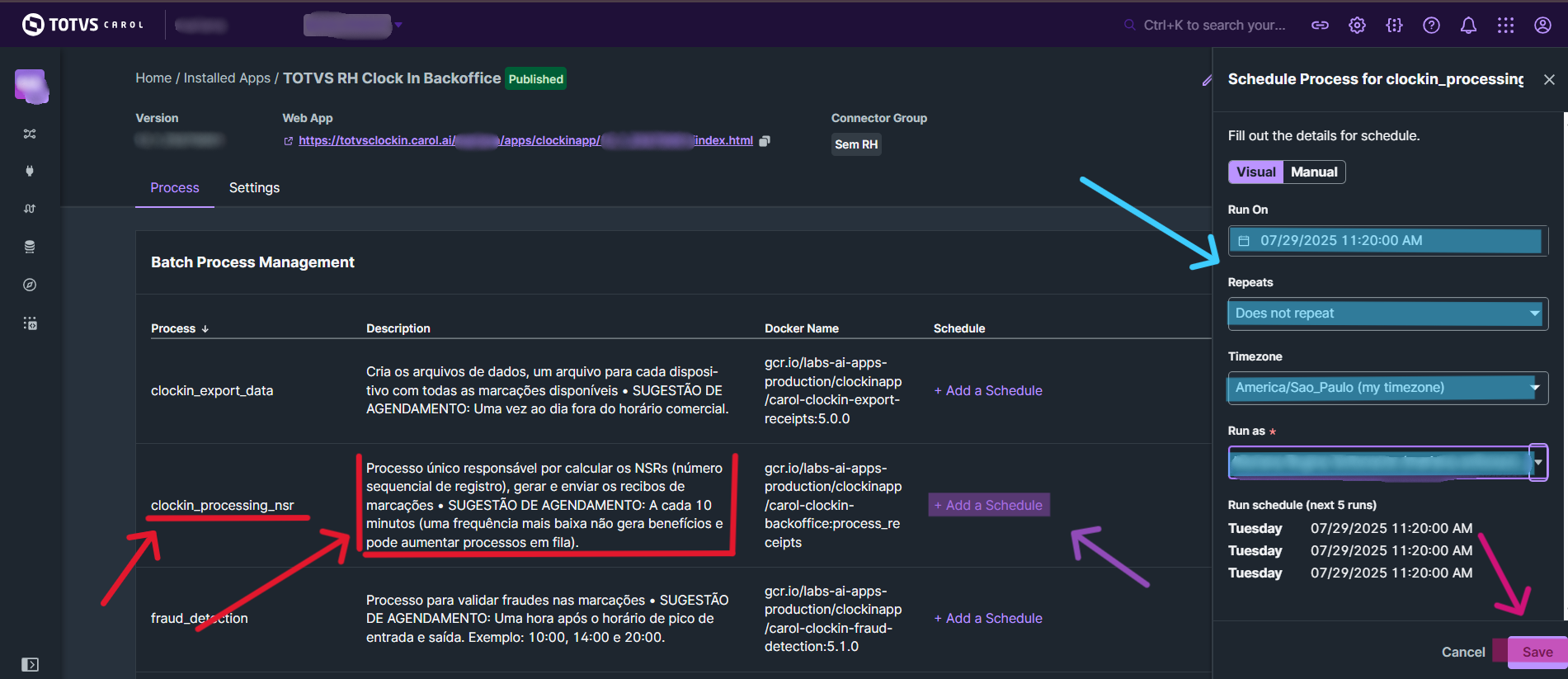
Task: Open the apps grid launcher
Action: (x=1505, y=26)
